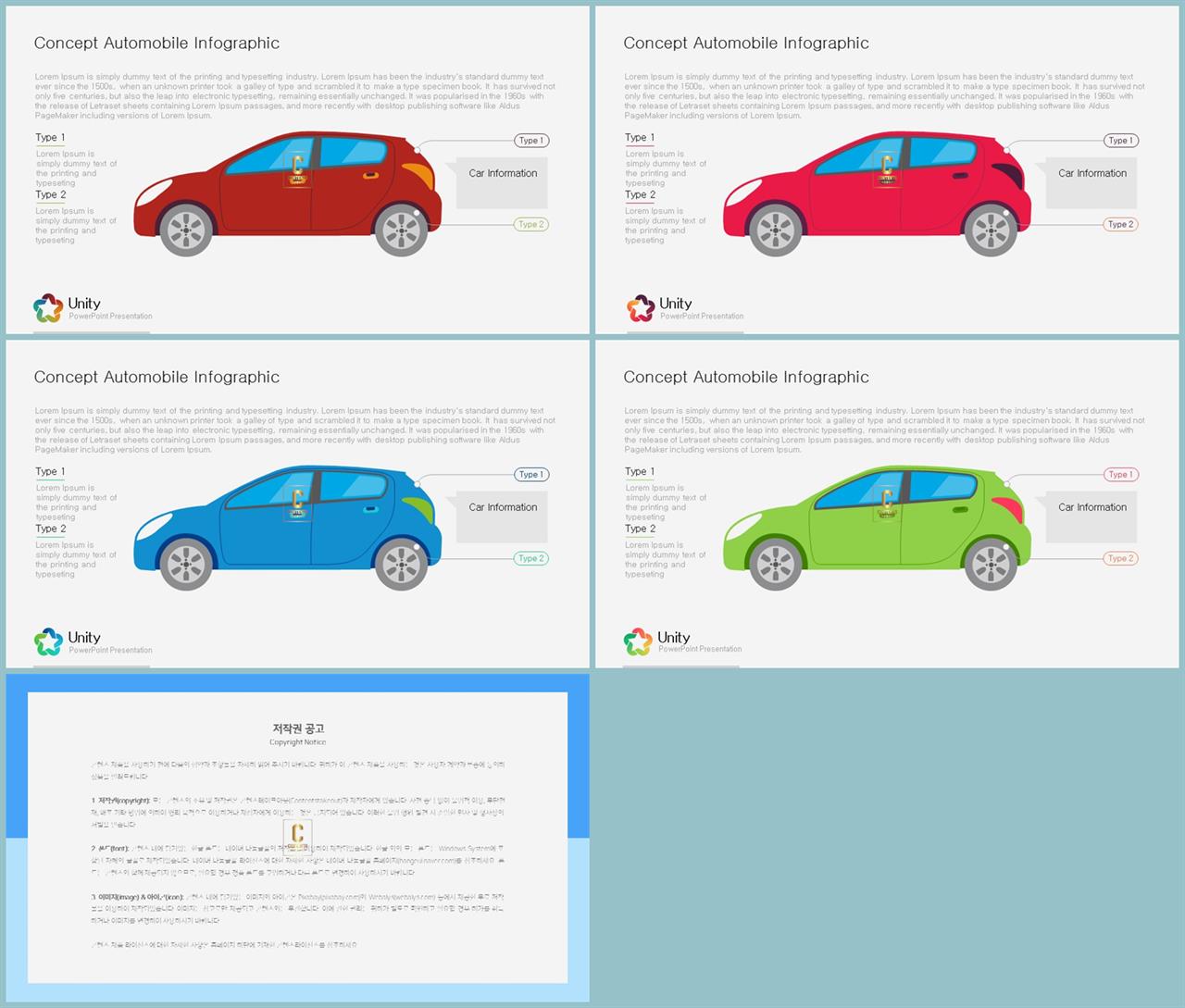Click Type 2 callout on blue car slide
This screenshot has width=1185, height=1008.
click(531, 558)
